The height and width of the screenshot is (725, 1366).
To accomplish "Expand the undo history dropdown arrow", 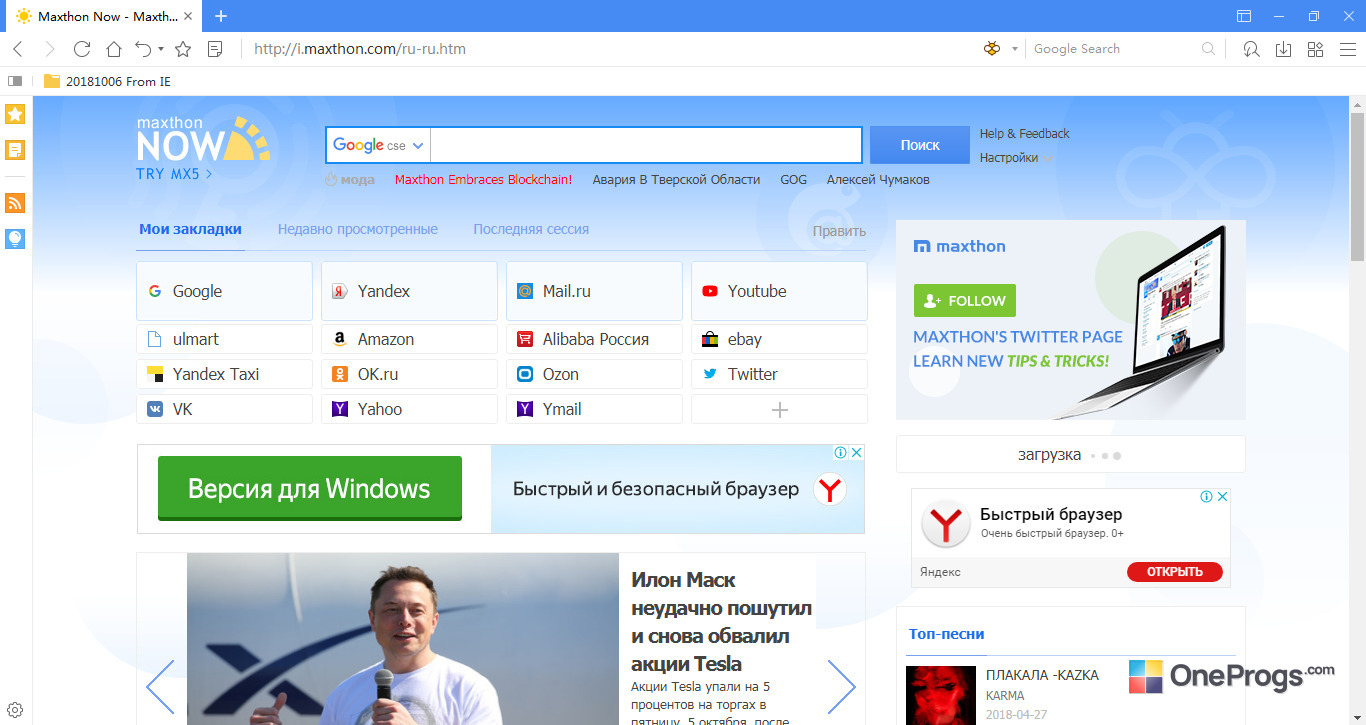I will tap(161, 49).
